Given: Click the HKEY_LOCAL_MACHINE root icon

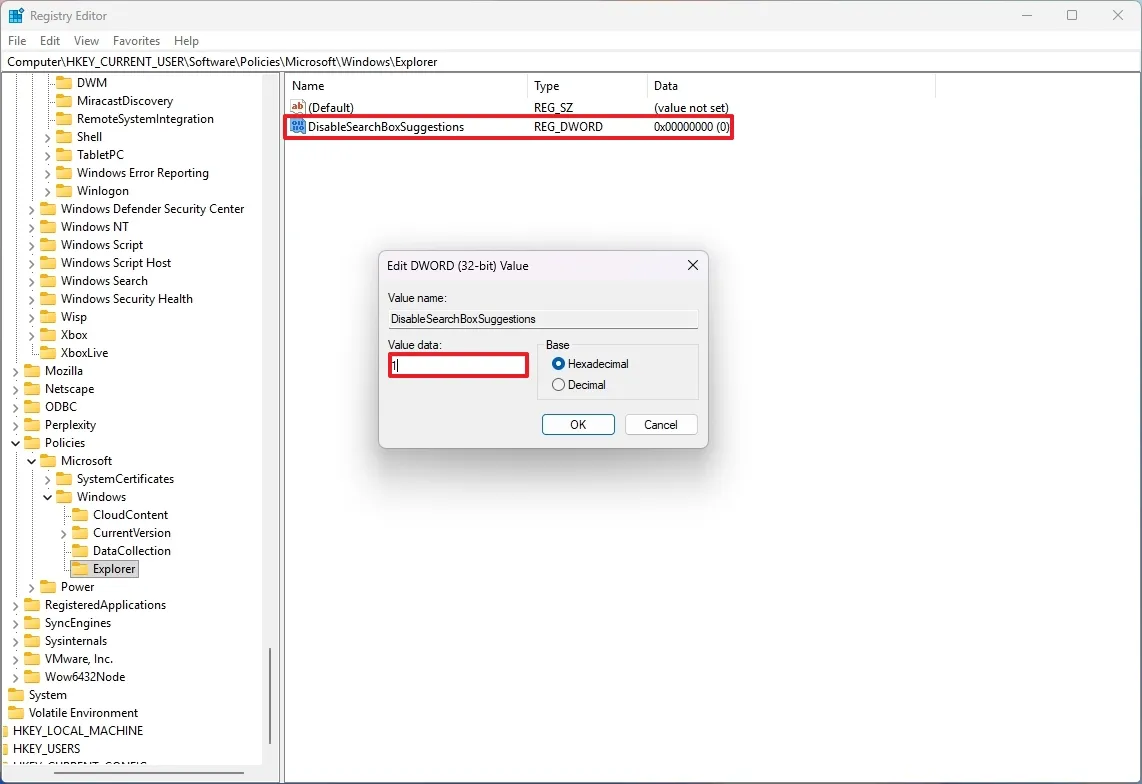Looking at the screenshot, I should click(x=8, y=731).
